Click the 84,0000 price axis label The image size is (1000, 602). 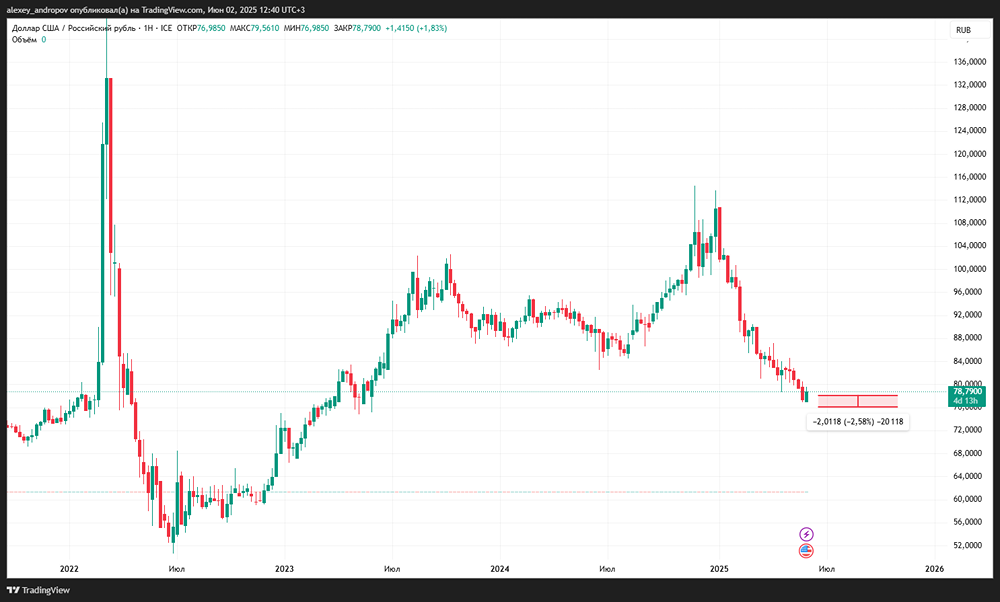969,361
